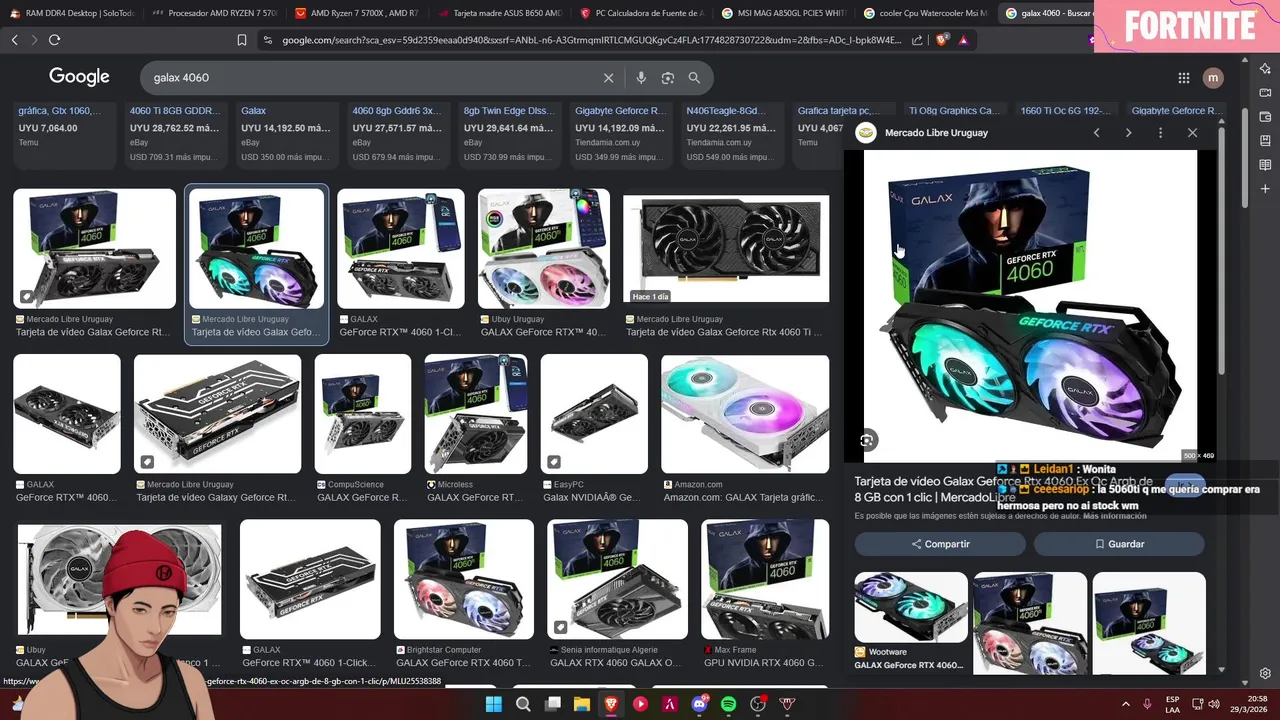Click the browser address bar URL
Screen dimensions: 1280x720
click(x=590, y=40)
